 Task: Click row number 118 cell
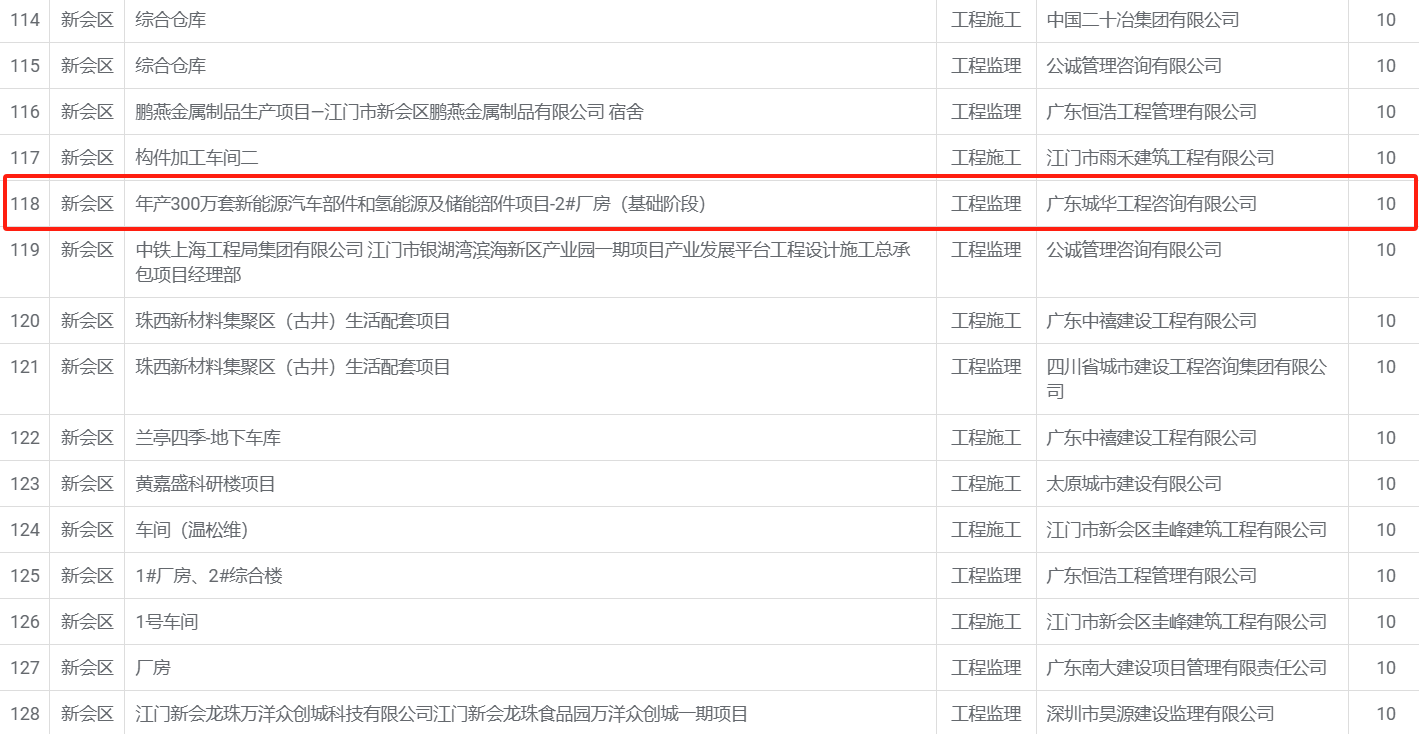pos(25,204)
